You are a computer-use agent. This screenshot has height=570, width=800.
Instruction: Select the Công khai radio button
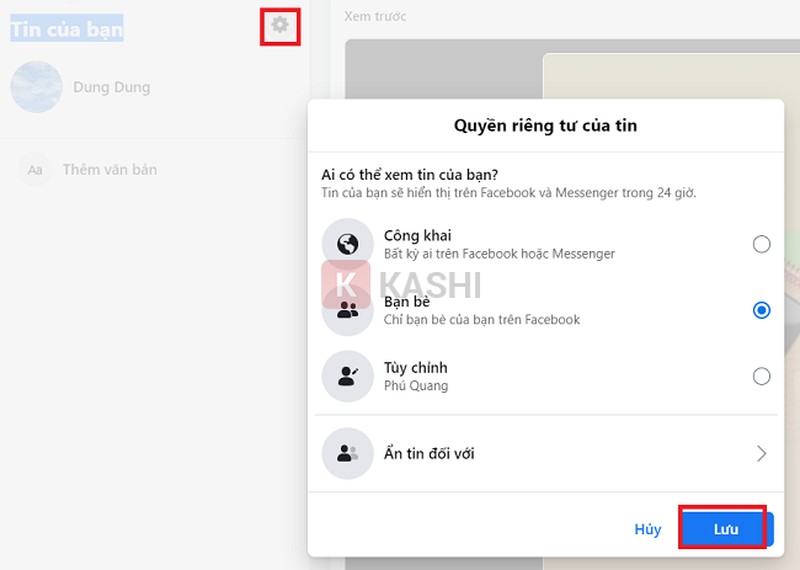coord(761,244)
